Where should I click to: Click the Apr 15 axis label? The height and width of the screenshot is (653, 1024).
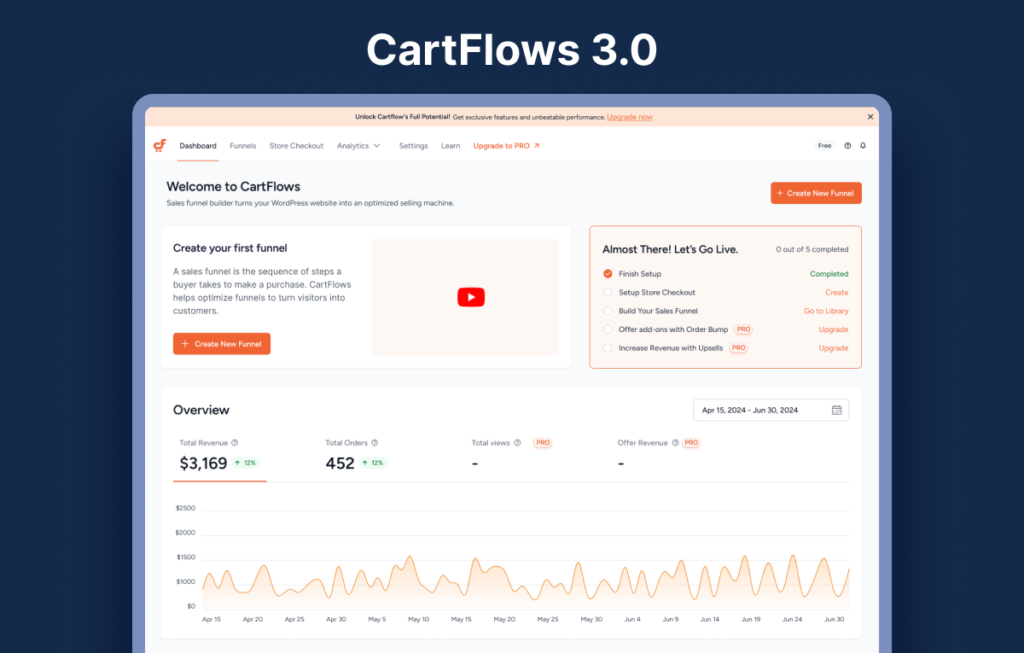tap(212, 619)
